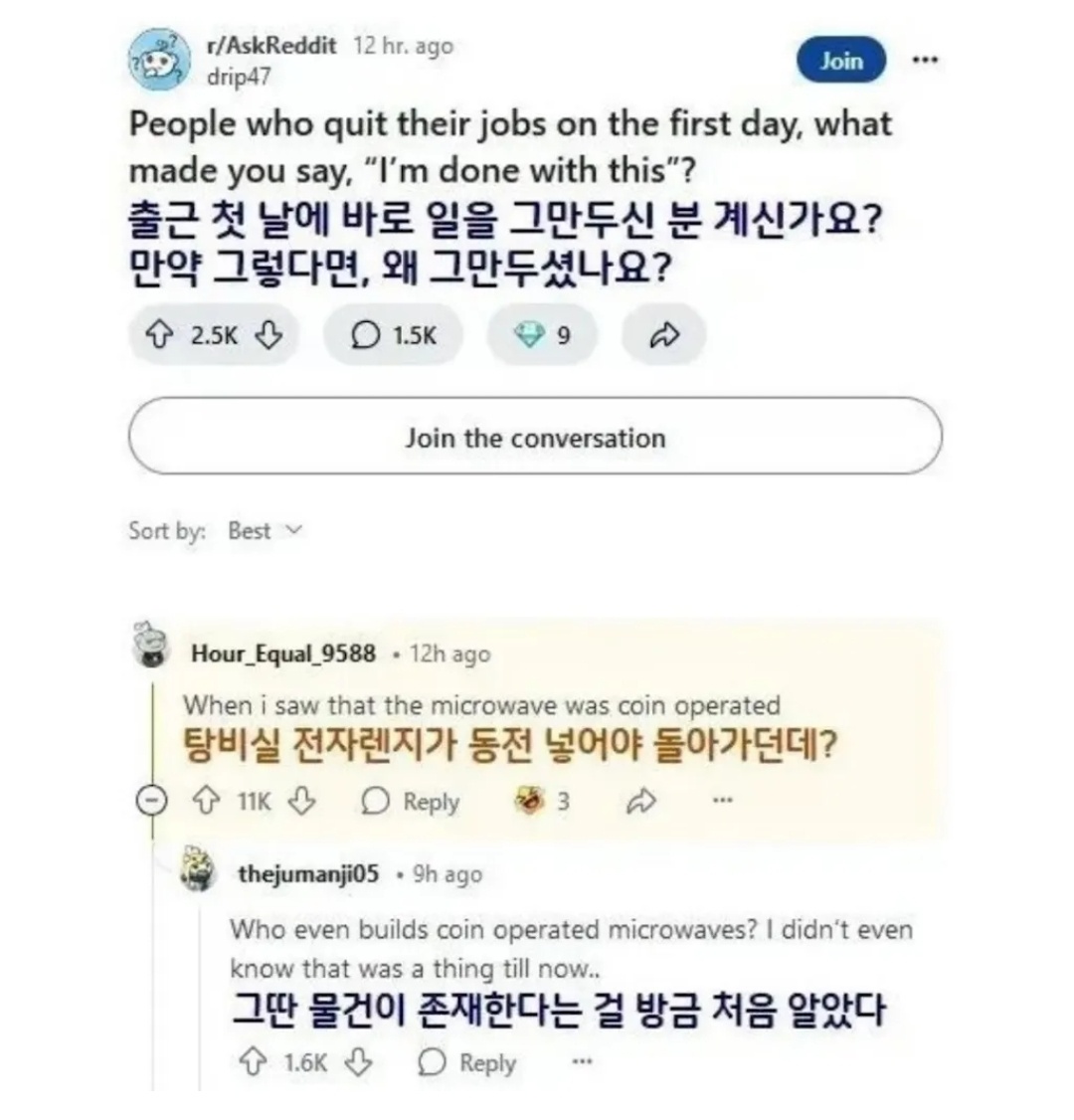Share the post using arrow icon
Image resolution: width=1074 pixels, height=1120 pixels.
(x=662, y=335)
